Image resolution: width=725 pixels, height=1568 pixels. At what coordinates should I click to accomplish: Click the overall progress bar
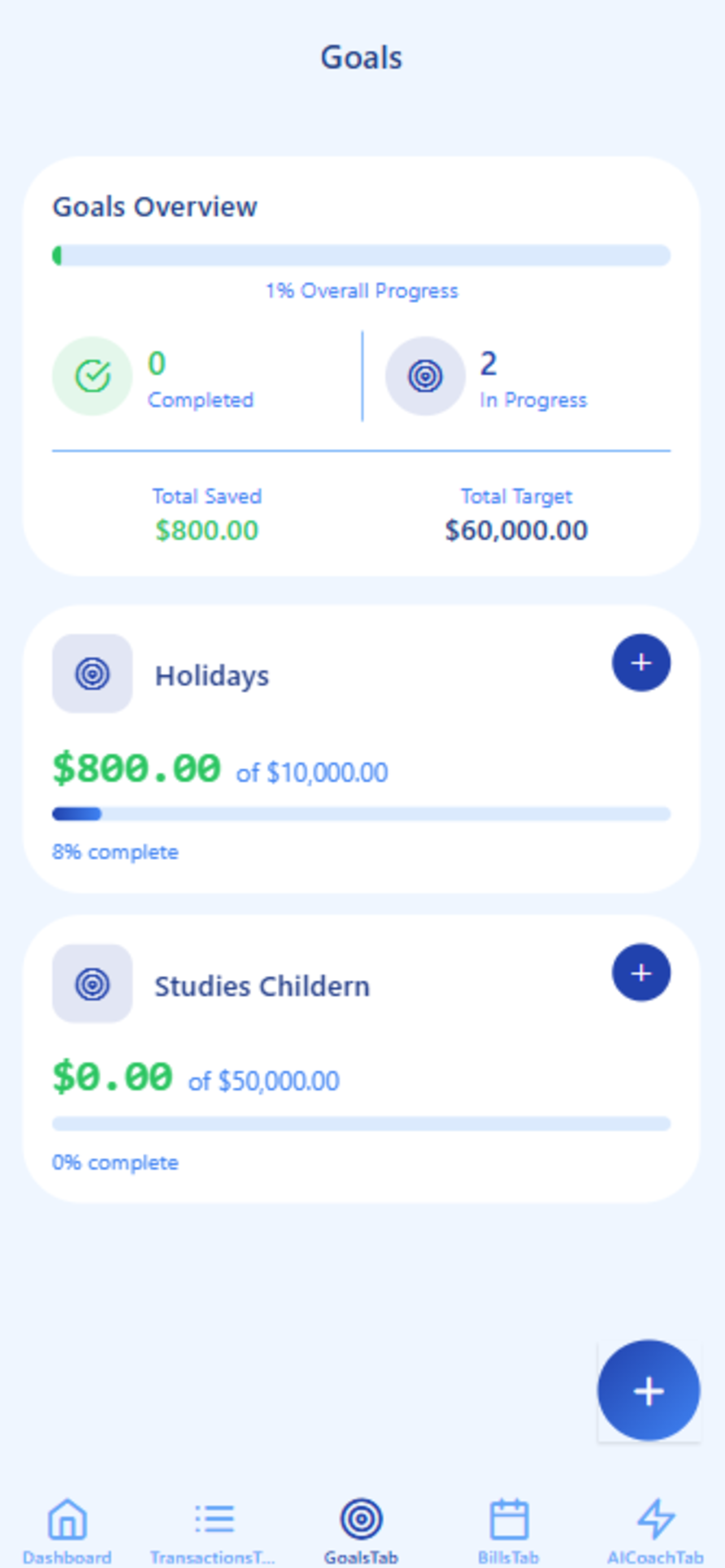[361, 255]
